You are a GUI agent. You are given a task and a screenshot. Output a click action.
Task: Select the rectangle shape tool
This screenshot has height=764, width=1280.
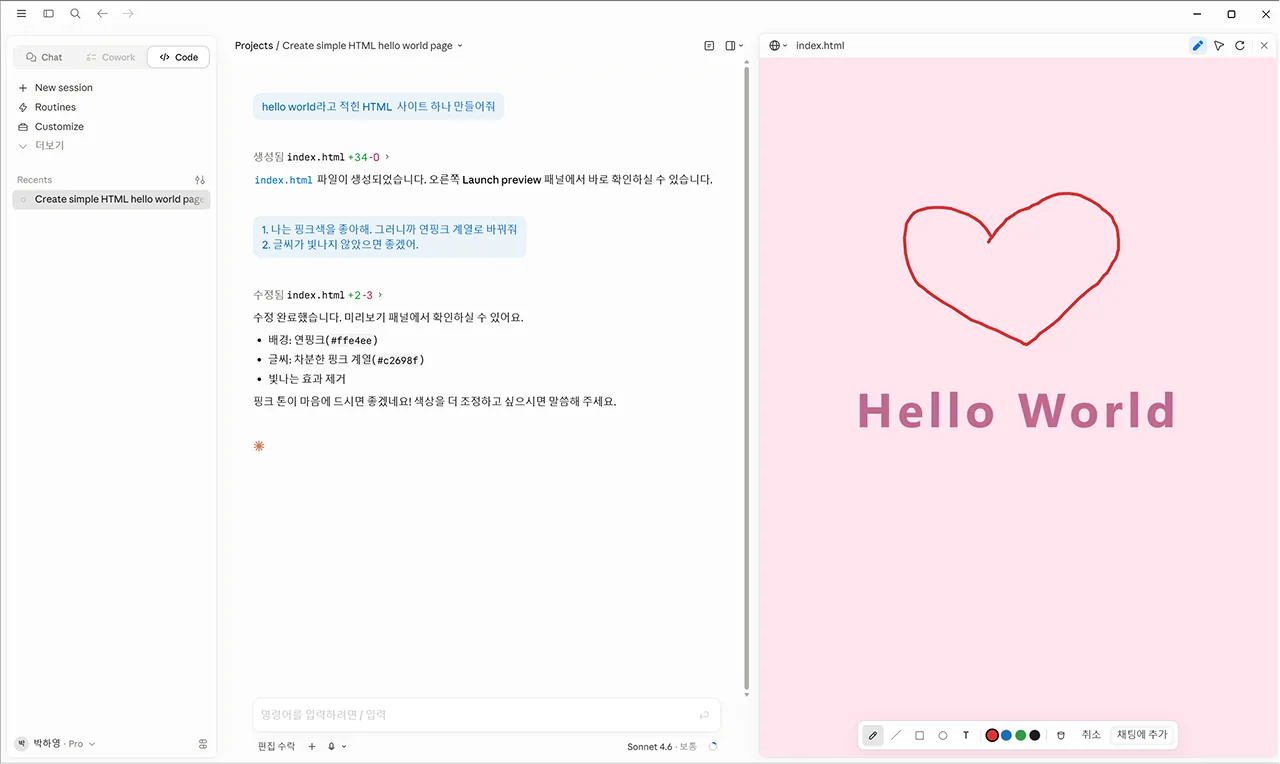pos(919,735)
